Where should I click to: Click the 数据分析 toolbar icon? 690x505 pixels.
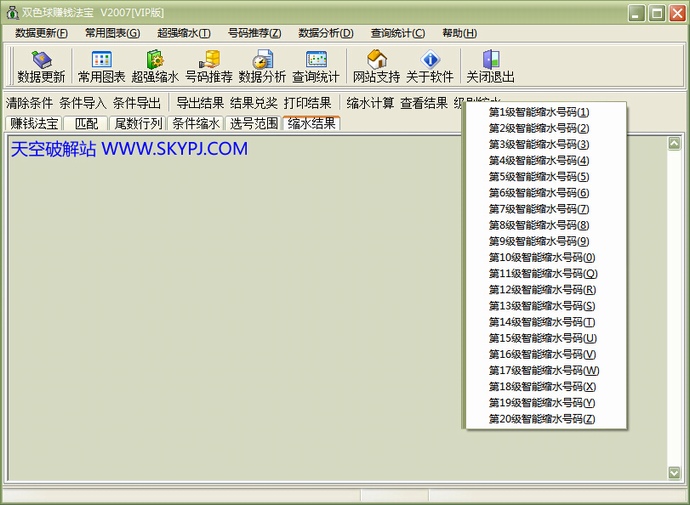tap(262, 60)
